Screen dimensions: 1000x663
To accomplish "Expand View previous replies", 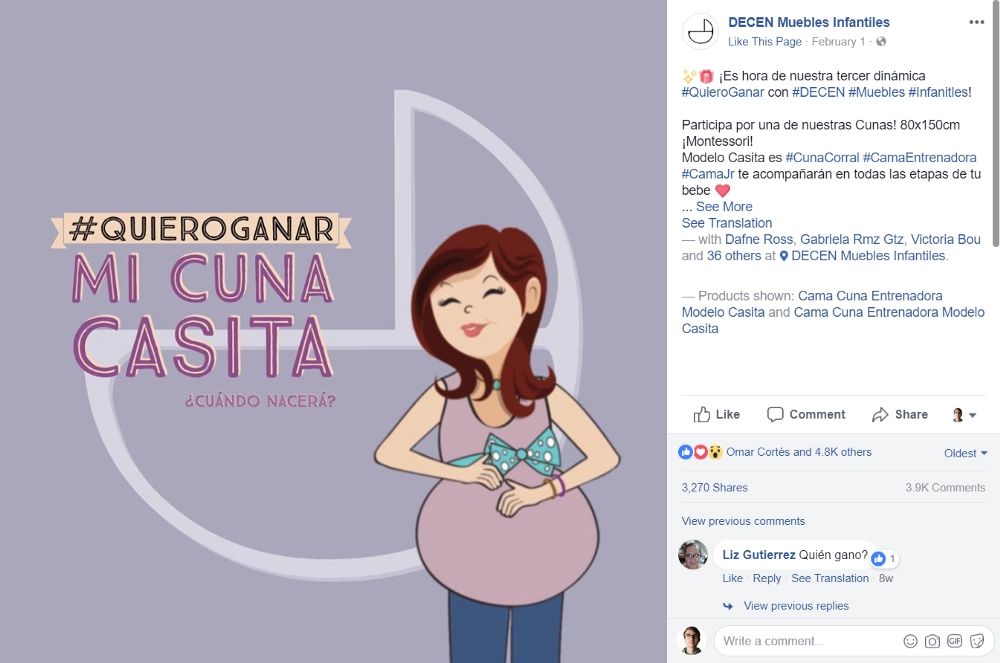I will (796, 606).
